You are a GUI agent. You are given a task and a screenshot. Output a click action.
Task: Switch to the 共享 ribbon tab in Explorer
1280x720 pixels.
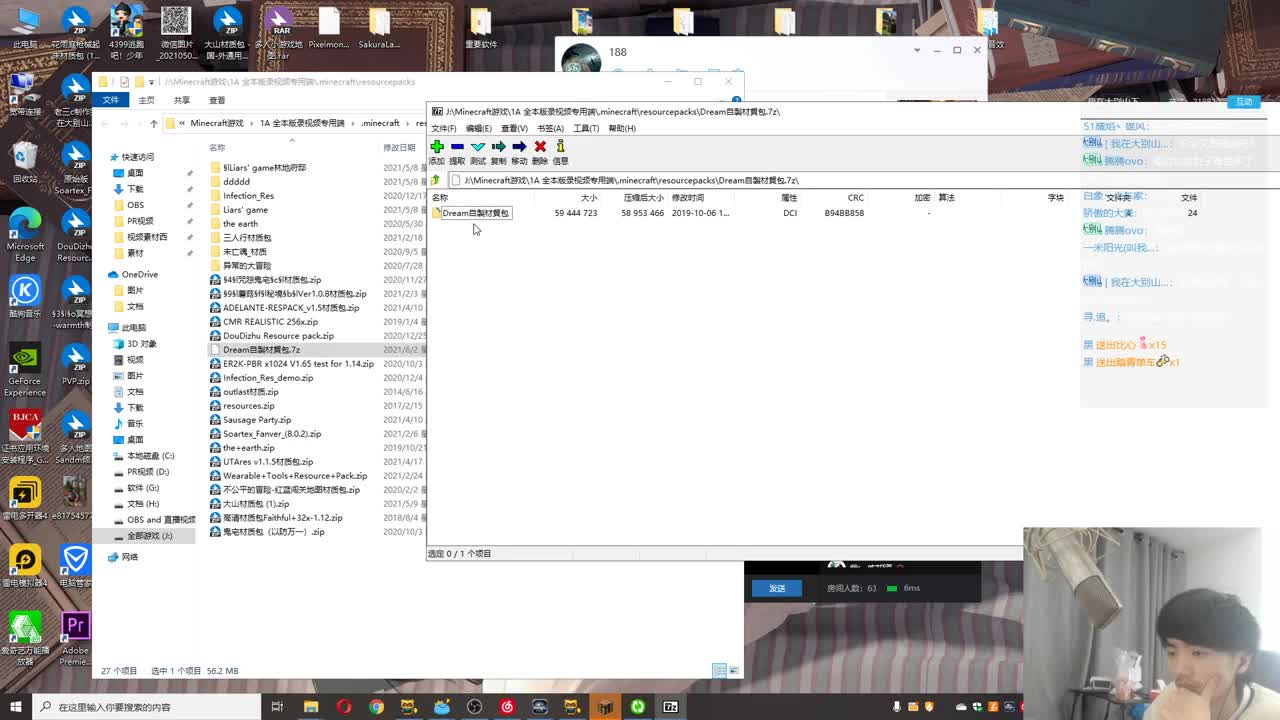pyautogui.click(x=181, y=100)
